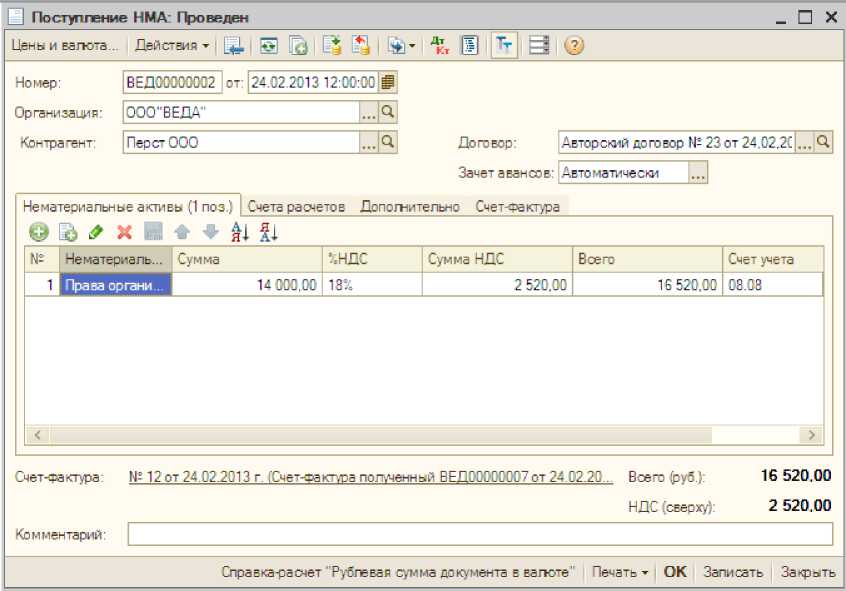Click the magnifier next to Контрагент field

389,142
